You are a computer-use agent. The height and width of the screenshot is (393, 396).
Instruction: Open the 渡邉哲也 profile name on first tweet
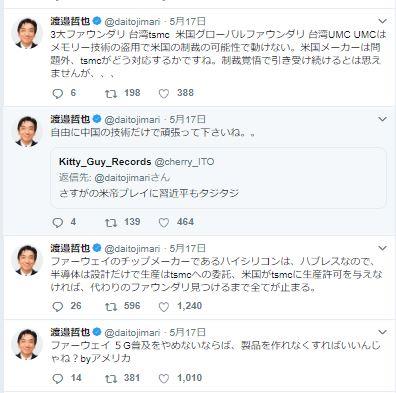[x=70, y=21]
